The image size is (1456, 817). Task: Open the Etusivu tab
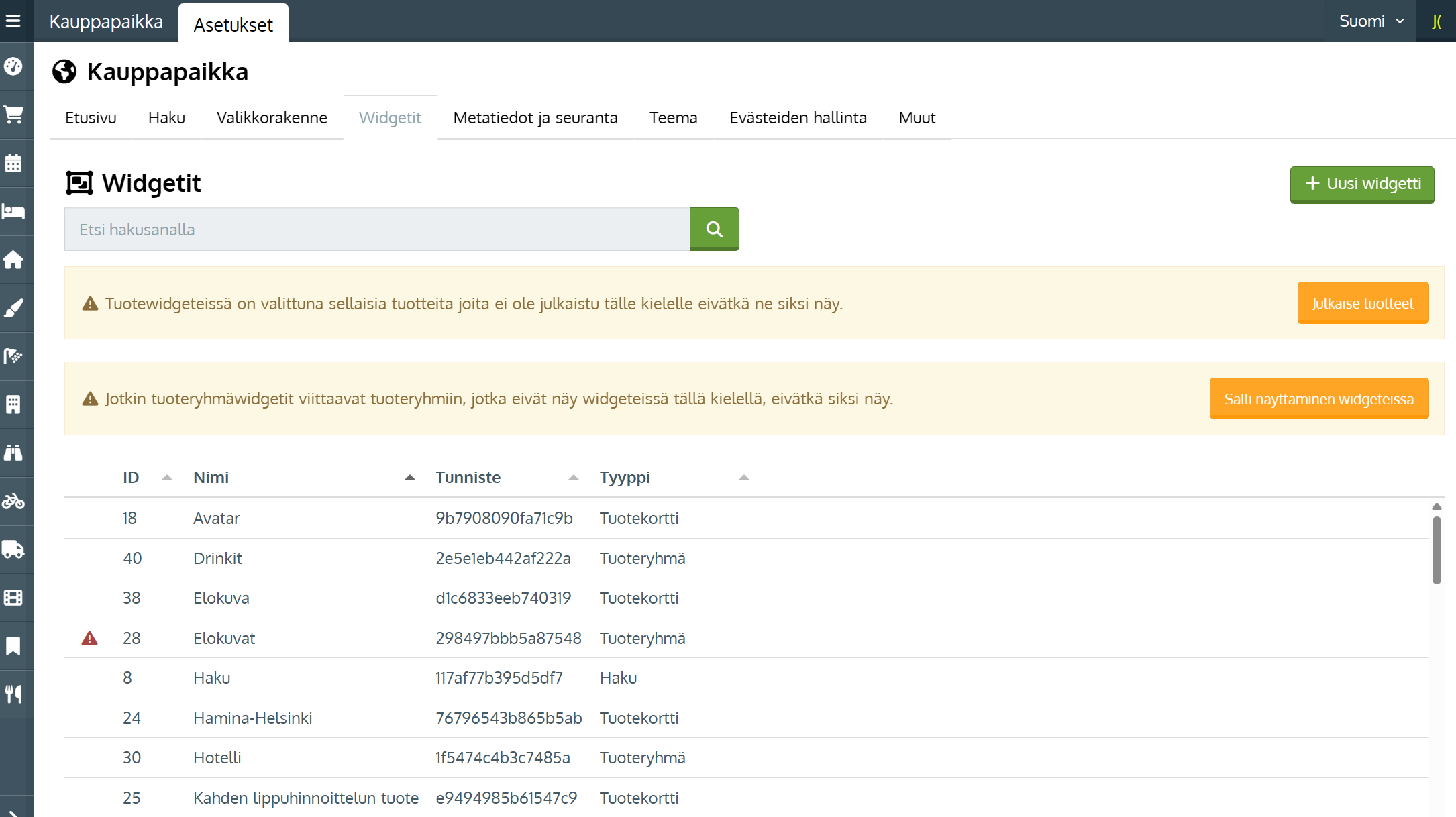(x=91, y=117)
